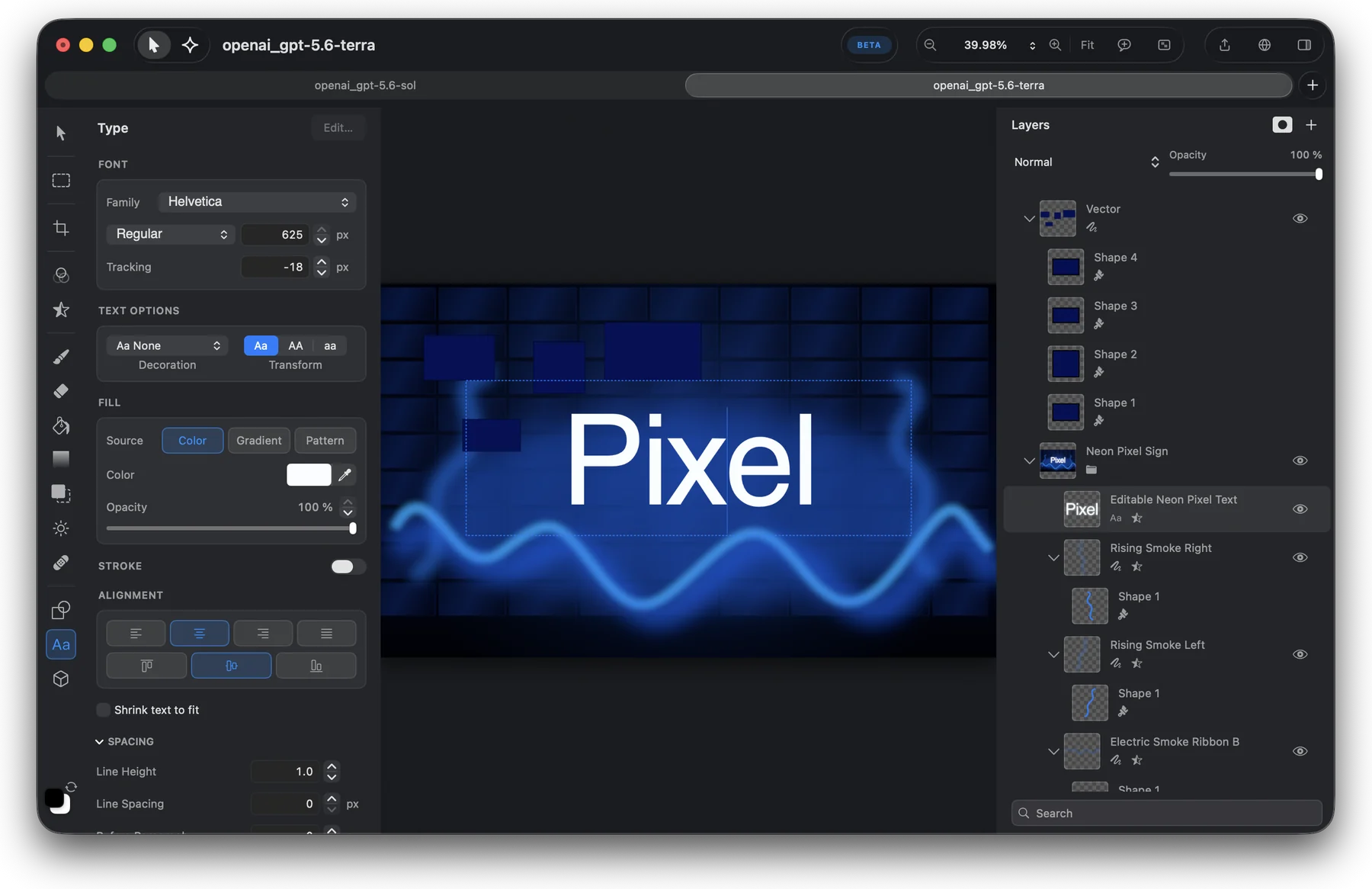This screenshot has width=1372, height=889.
Task: Click the Search field in Layers panel
Action: coord(1166,813)
